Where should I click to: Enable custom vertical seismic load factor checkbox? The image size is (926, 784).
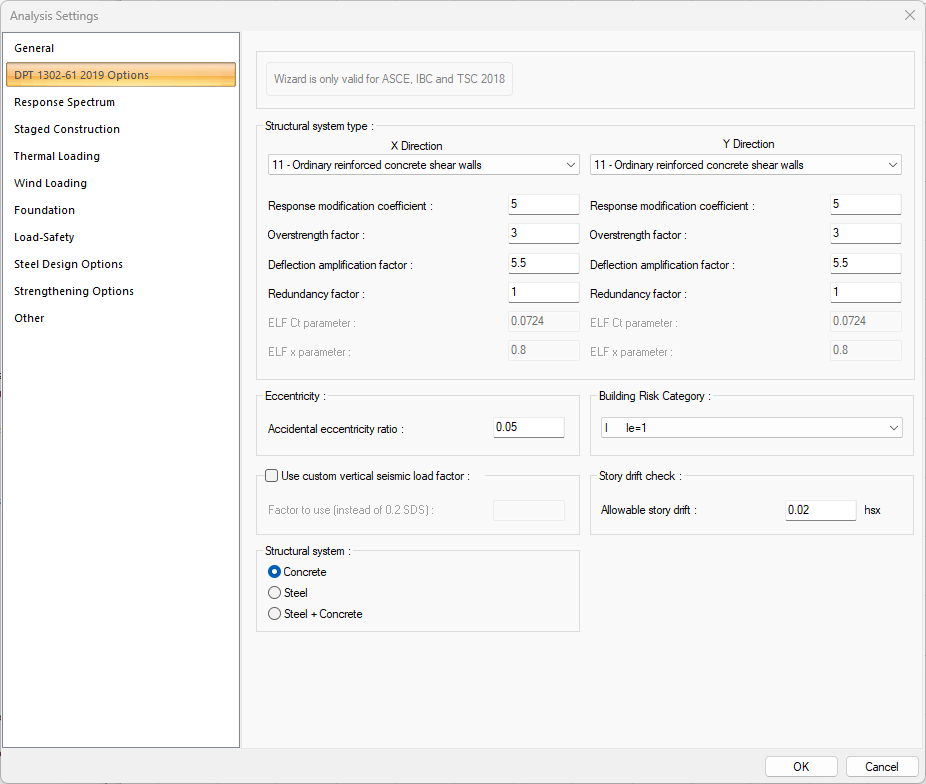pos(272,476)
